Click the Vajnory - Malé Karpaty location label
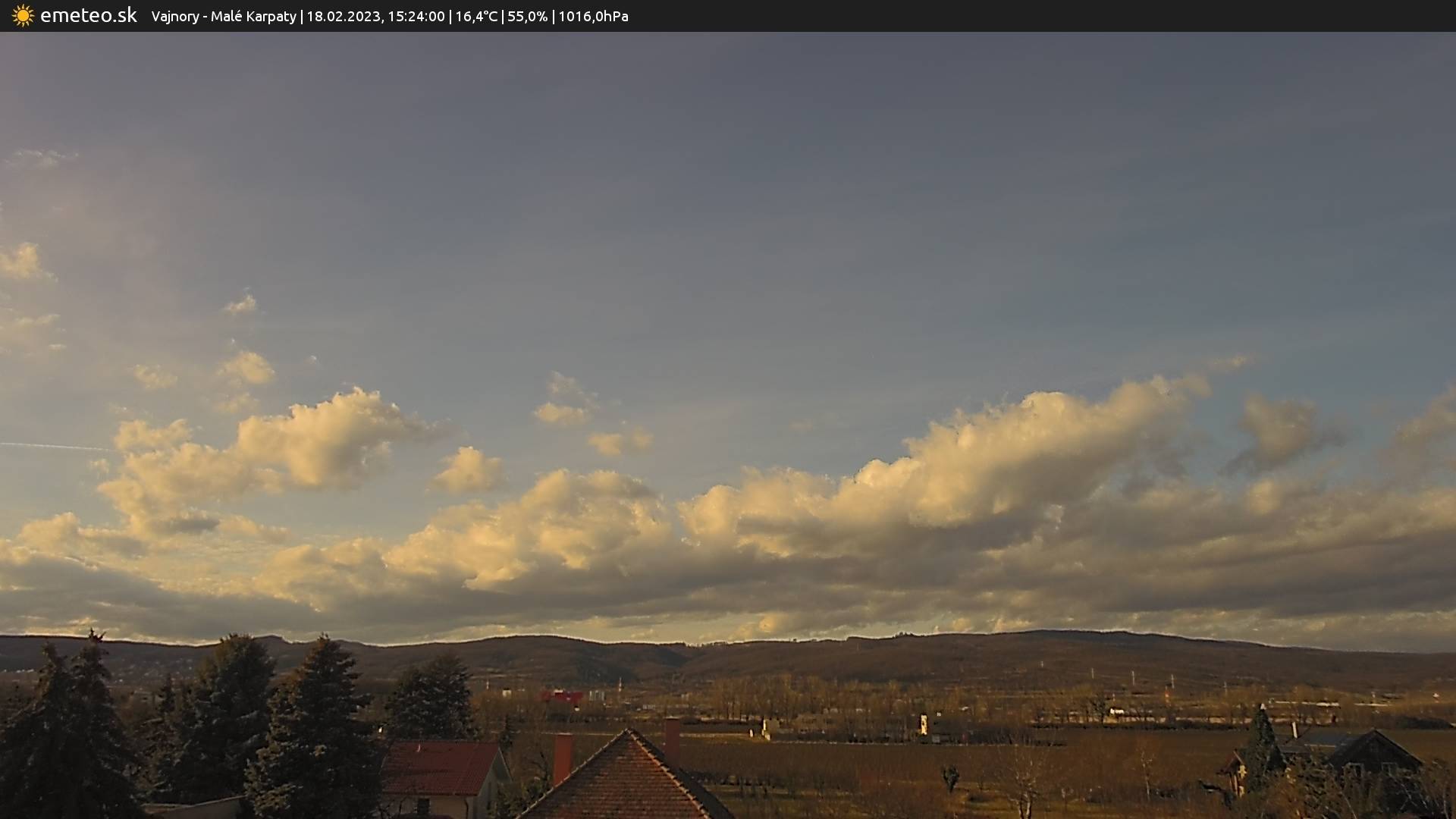The width and height of the screenshot is (1456, 819). 224,17
